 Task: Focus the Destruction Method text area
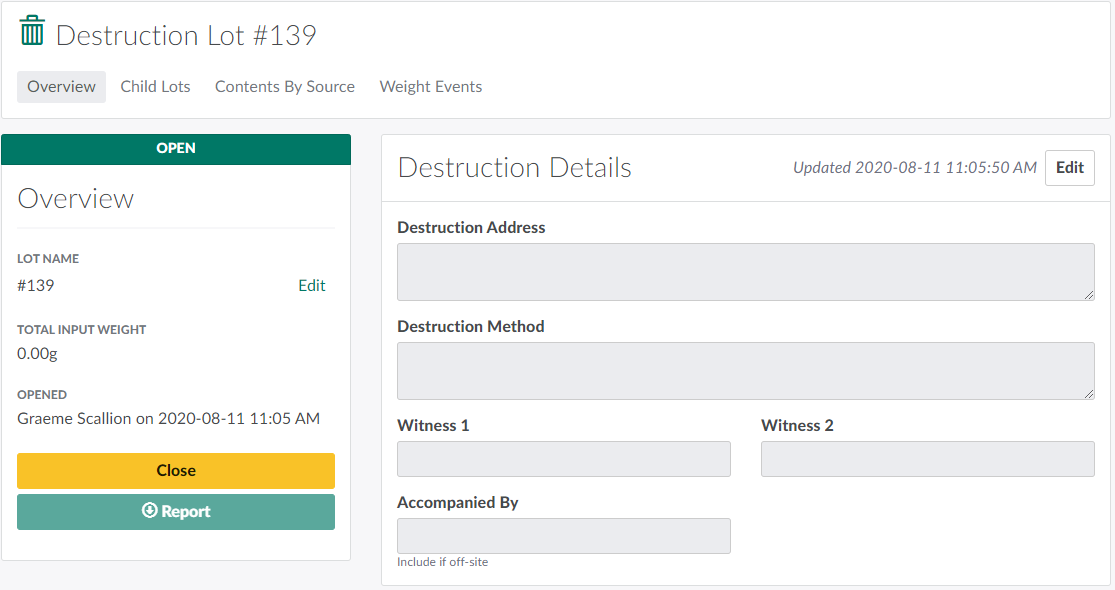pyautogui.click(x=745, y=371)
